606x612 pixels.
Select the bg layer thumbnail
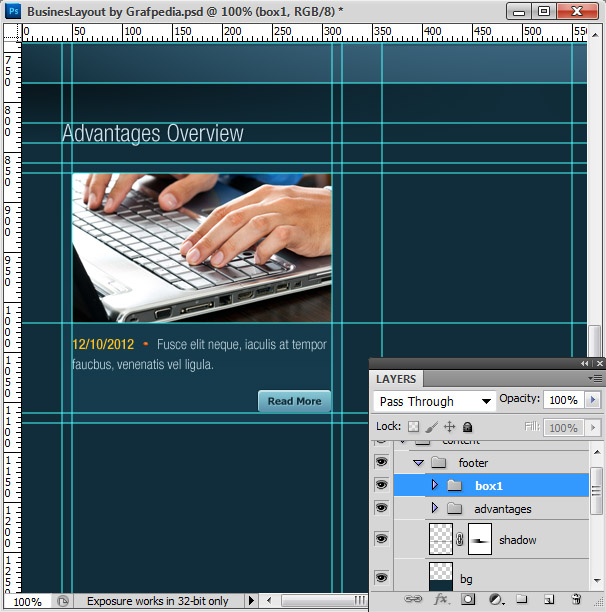[x=441, y=576]
